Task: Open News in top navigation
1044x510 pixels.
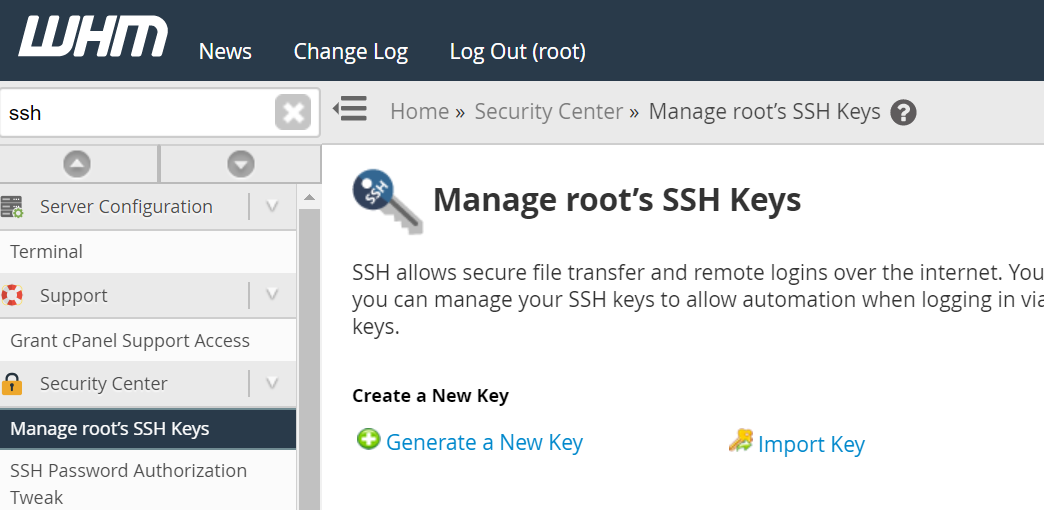Action: pos(225,51)
